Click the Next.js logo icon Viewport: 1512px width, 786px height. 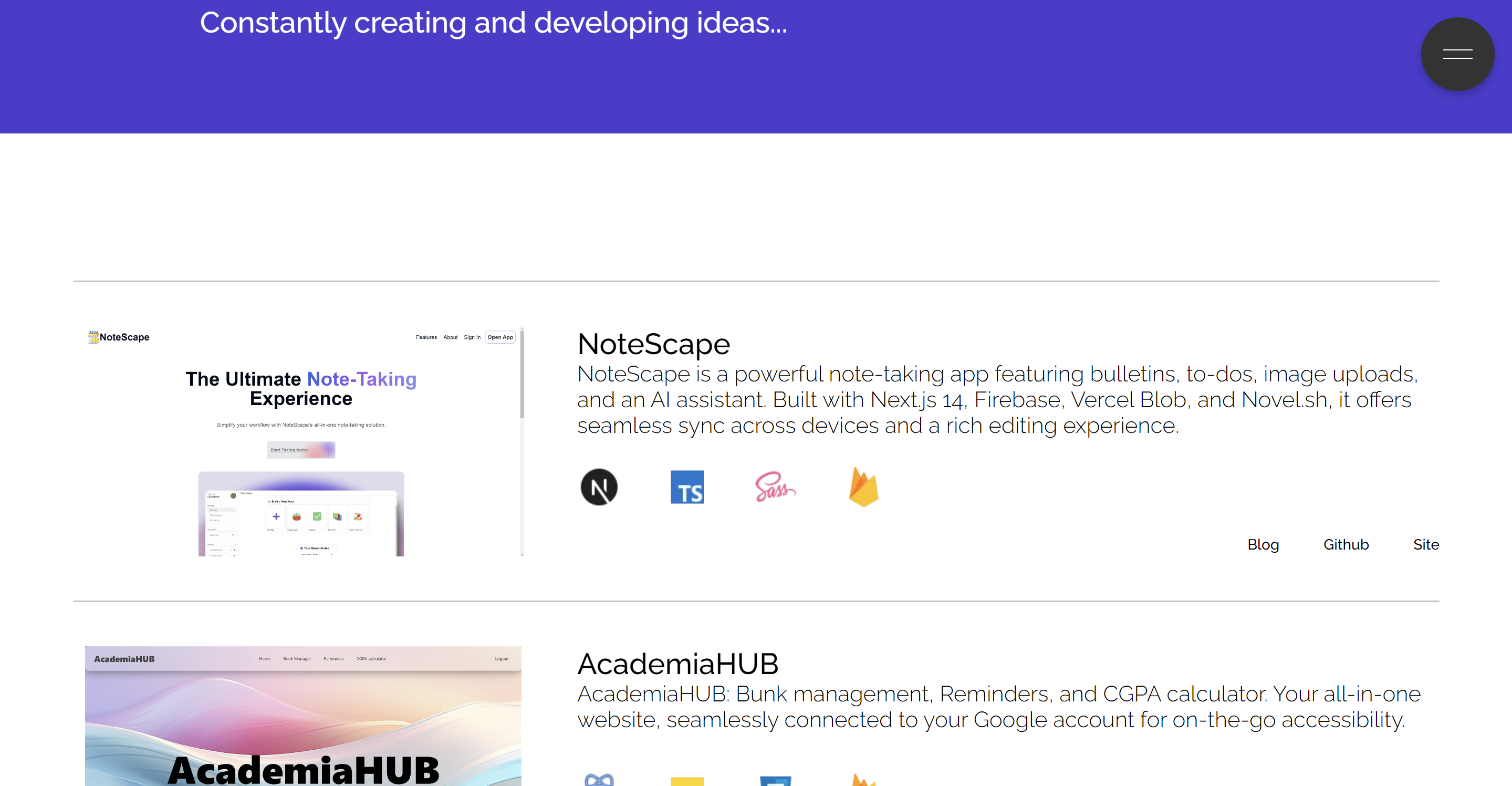[x=599, y=487]
